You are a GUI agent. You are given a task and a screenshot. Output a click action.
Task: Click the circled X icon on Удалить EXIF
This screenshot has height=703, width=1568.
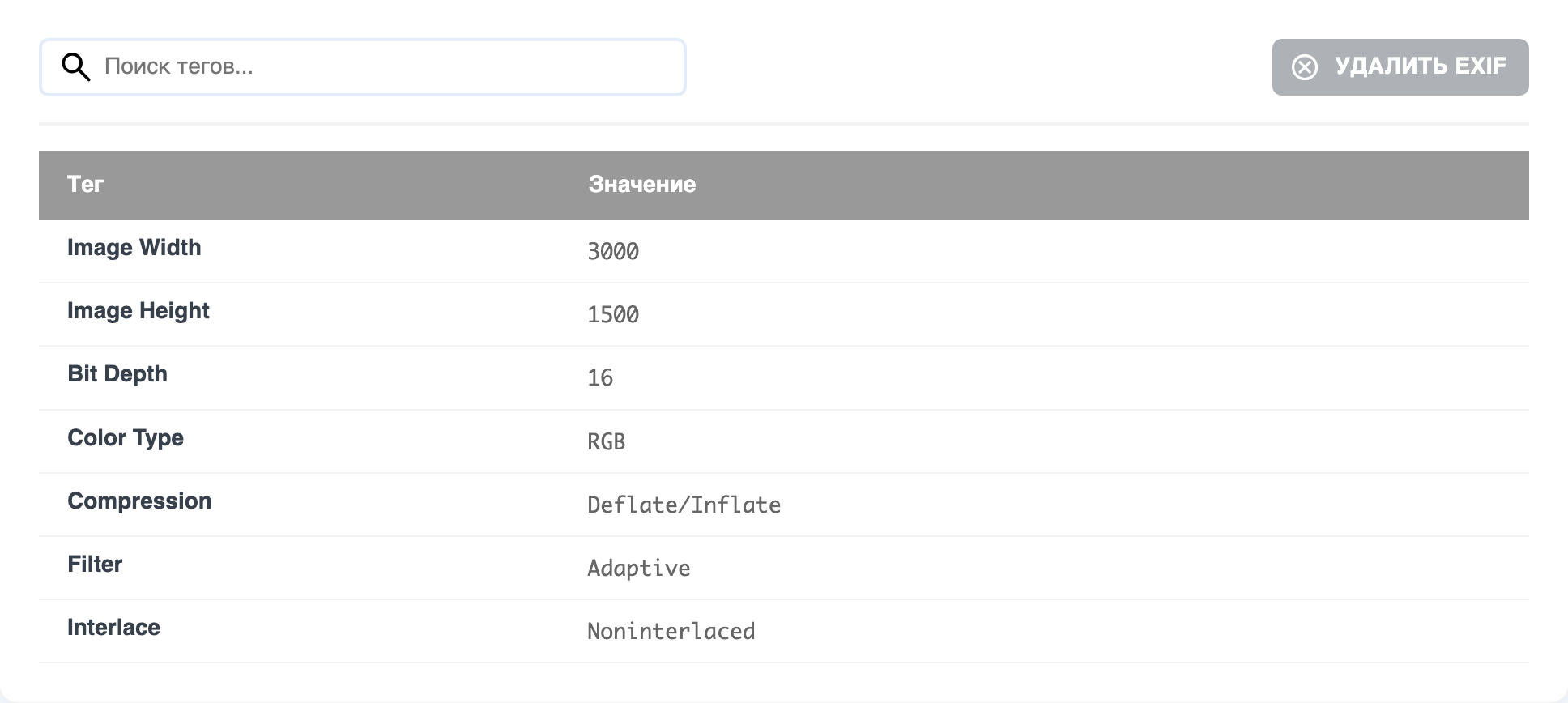pyautogui.click(x=1304, y=67)
